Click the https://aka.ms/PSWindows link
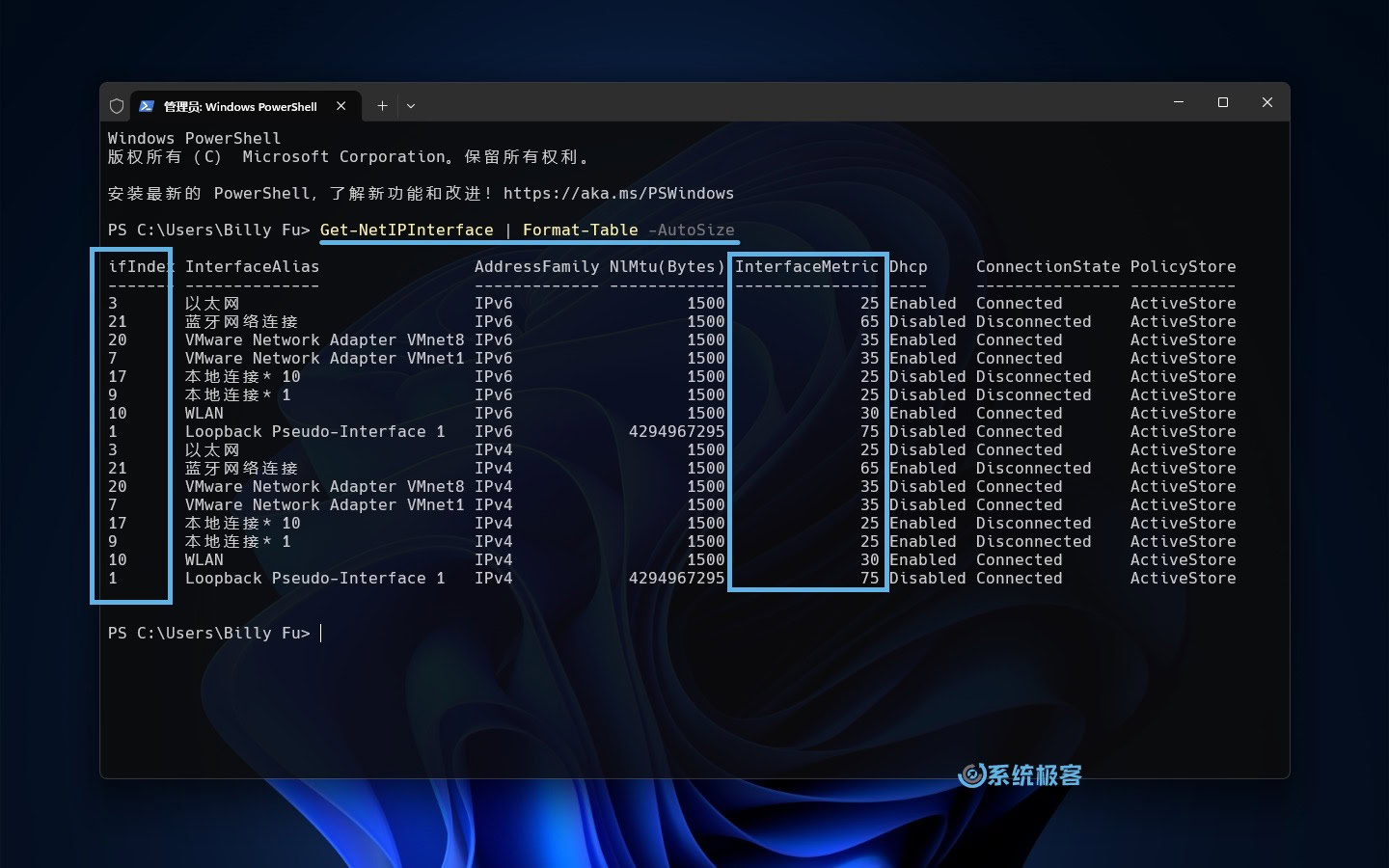Image resolution: width=1389 pixels, height=868 pixels. (x=618, y=193)
